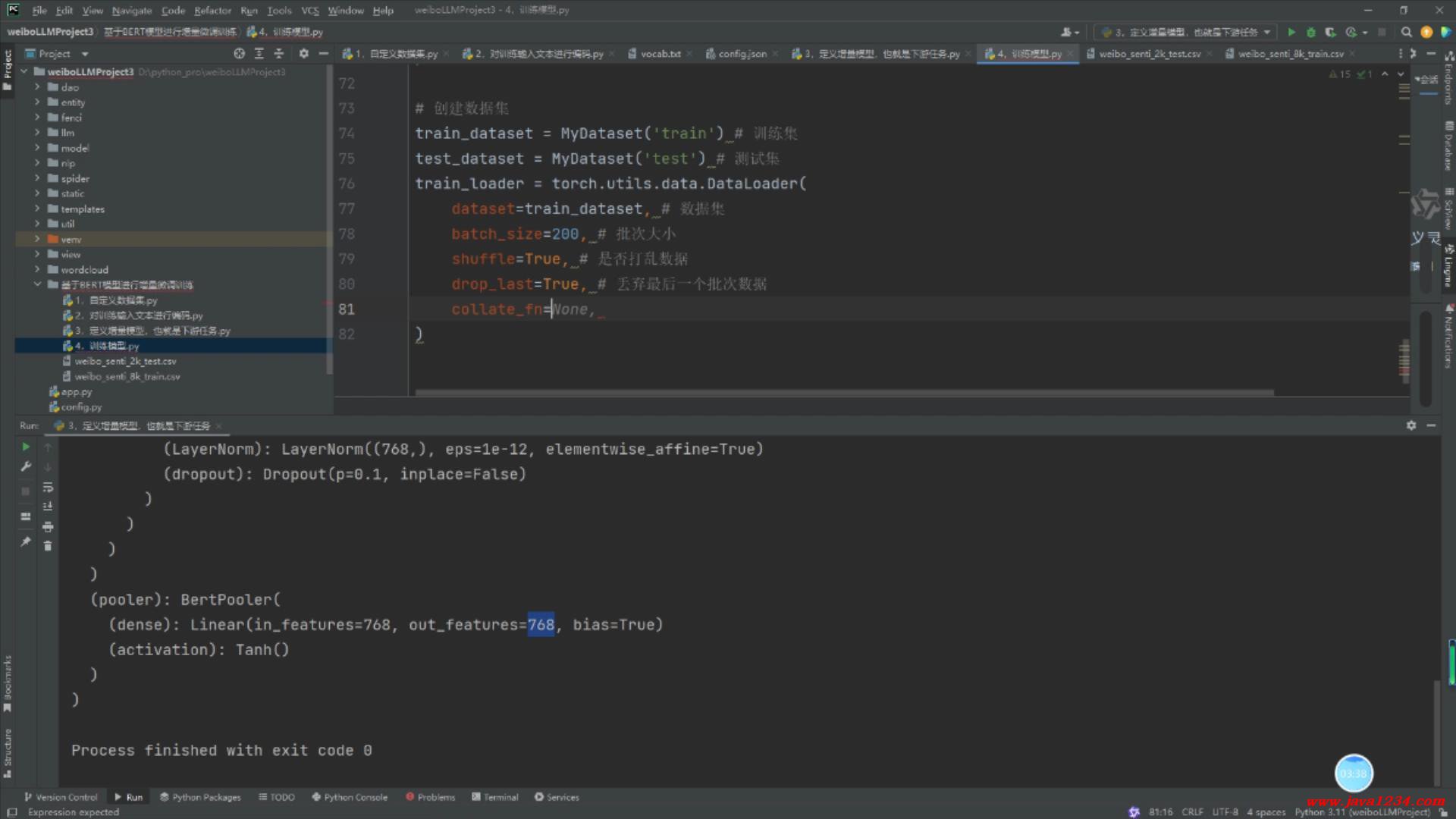Viewport: 1456px width, 819px height.
Task: Open the run configuration dropdown
Action: tap(1186, 32)
